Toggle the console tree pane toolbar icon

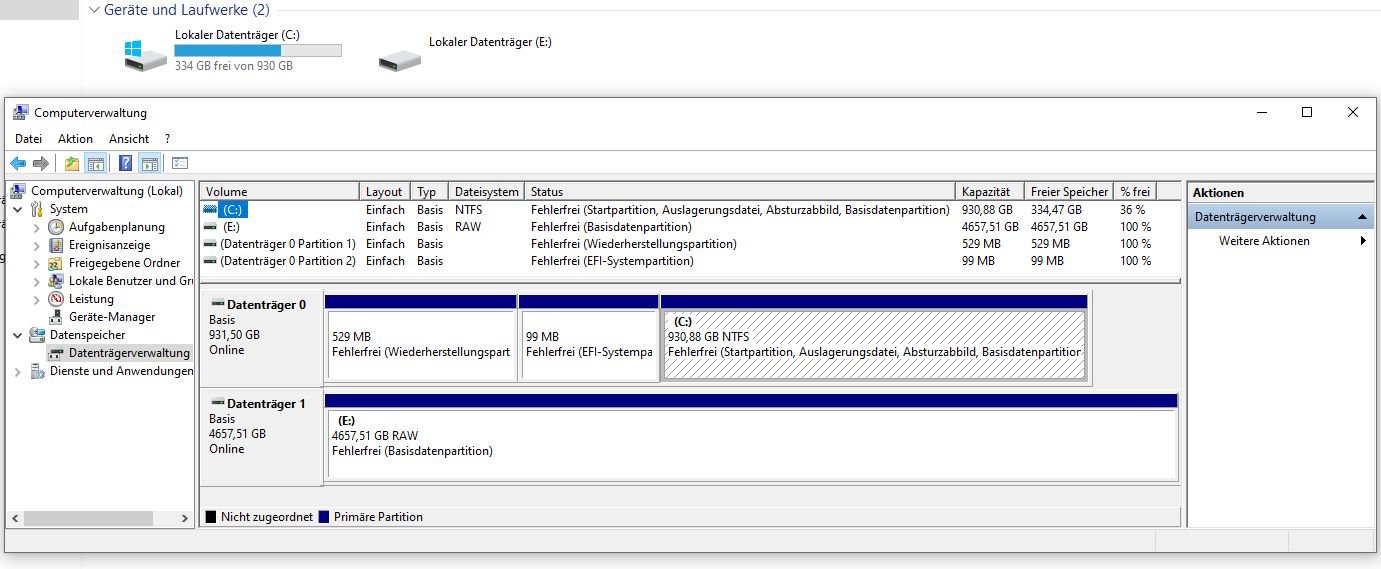[x=96, y=163]
